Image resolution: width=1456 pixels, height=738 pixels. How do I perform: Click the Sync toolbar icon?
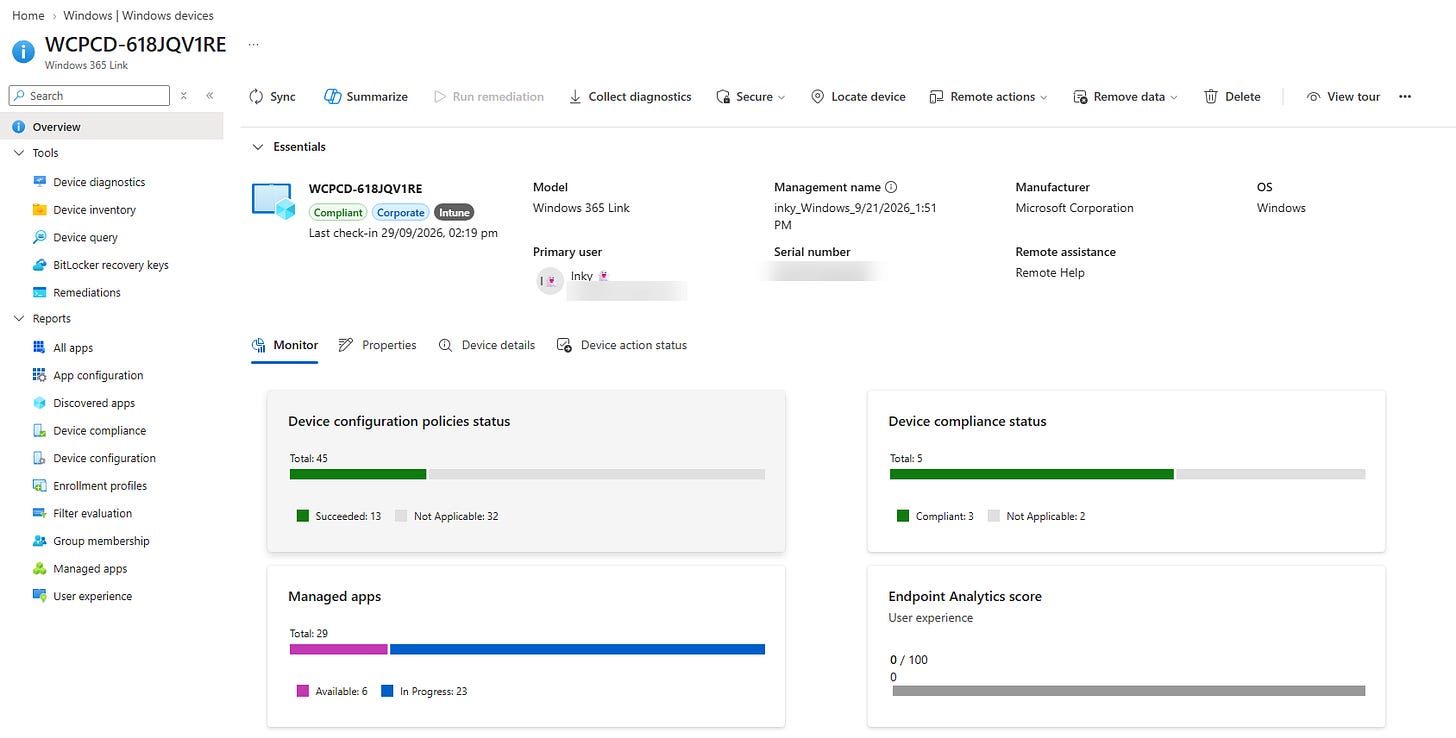[256, 97]
